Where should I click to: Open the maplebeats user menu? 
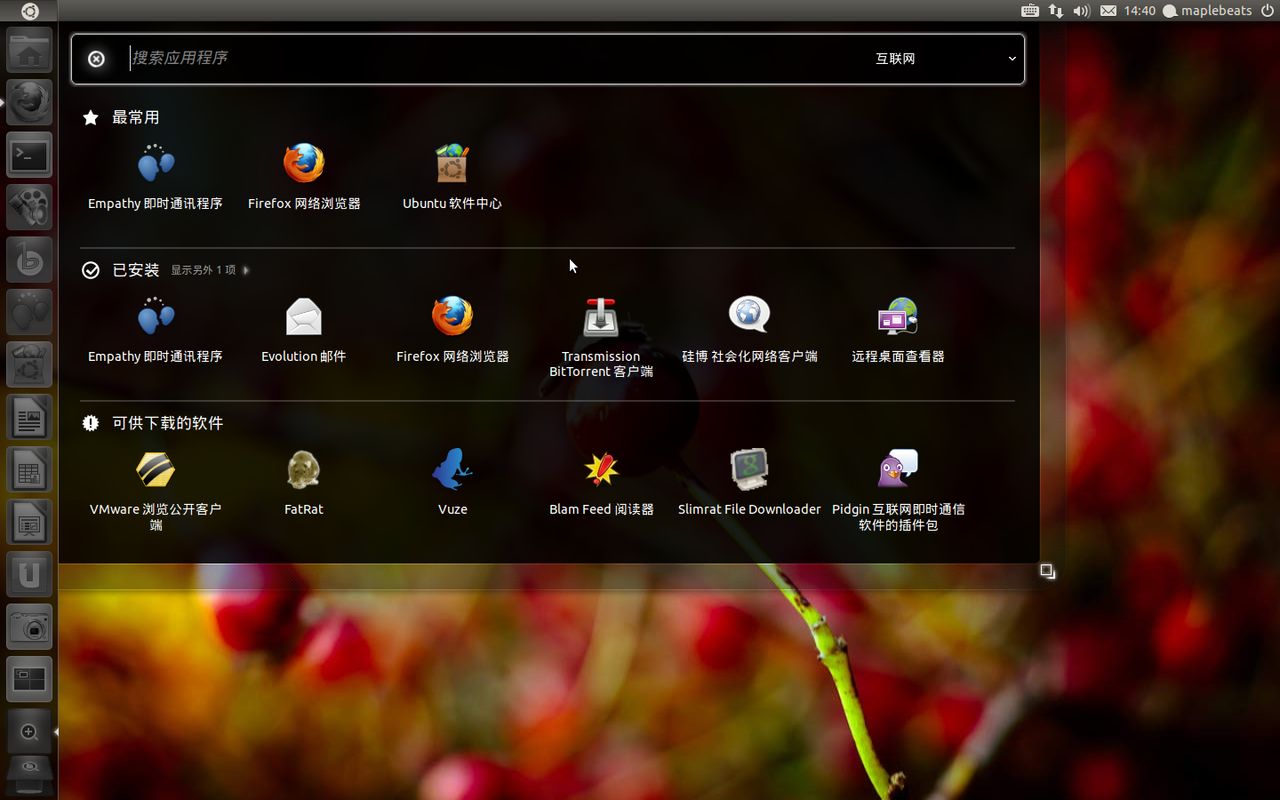[x=1207, y=11]
